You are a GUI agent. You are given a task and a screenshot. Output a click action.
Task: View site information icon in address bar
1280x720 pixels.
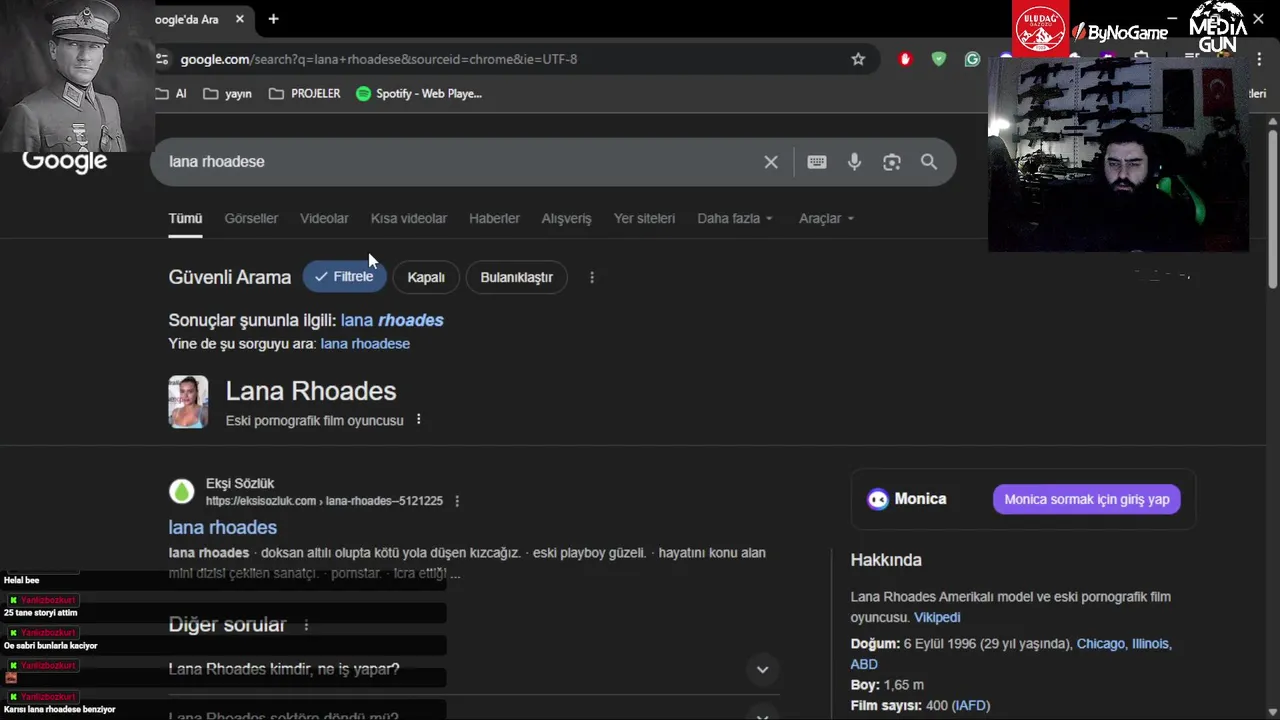(x=163, y=59)
